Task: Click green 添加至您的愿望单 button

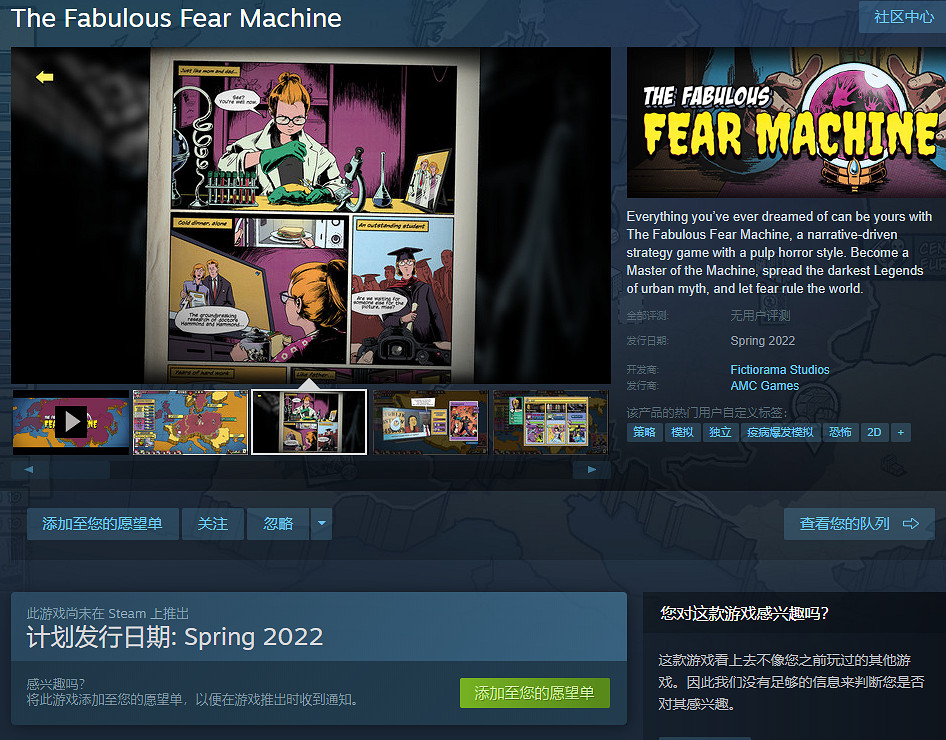Action: click(535, 693)
